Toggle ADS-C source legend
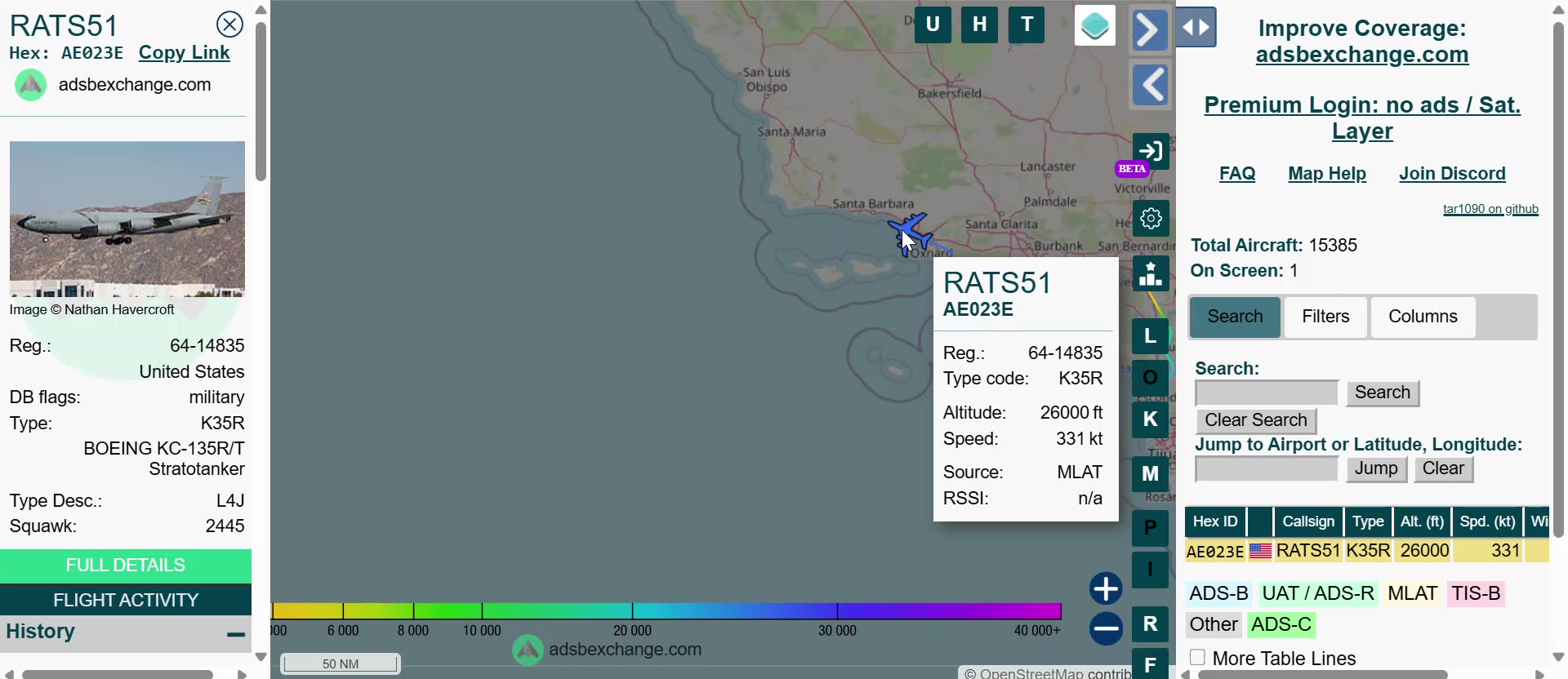 [1281, 624]
